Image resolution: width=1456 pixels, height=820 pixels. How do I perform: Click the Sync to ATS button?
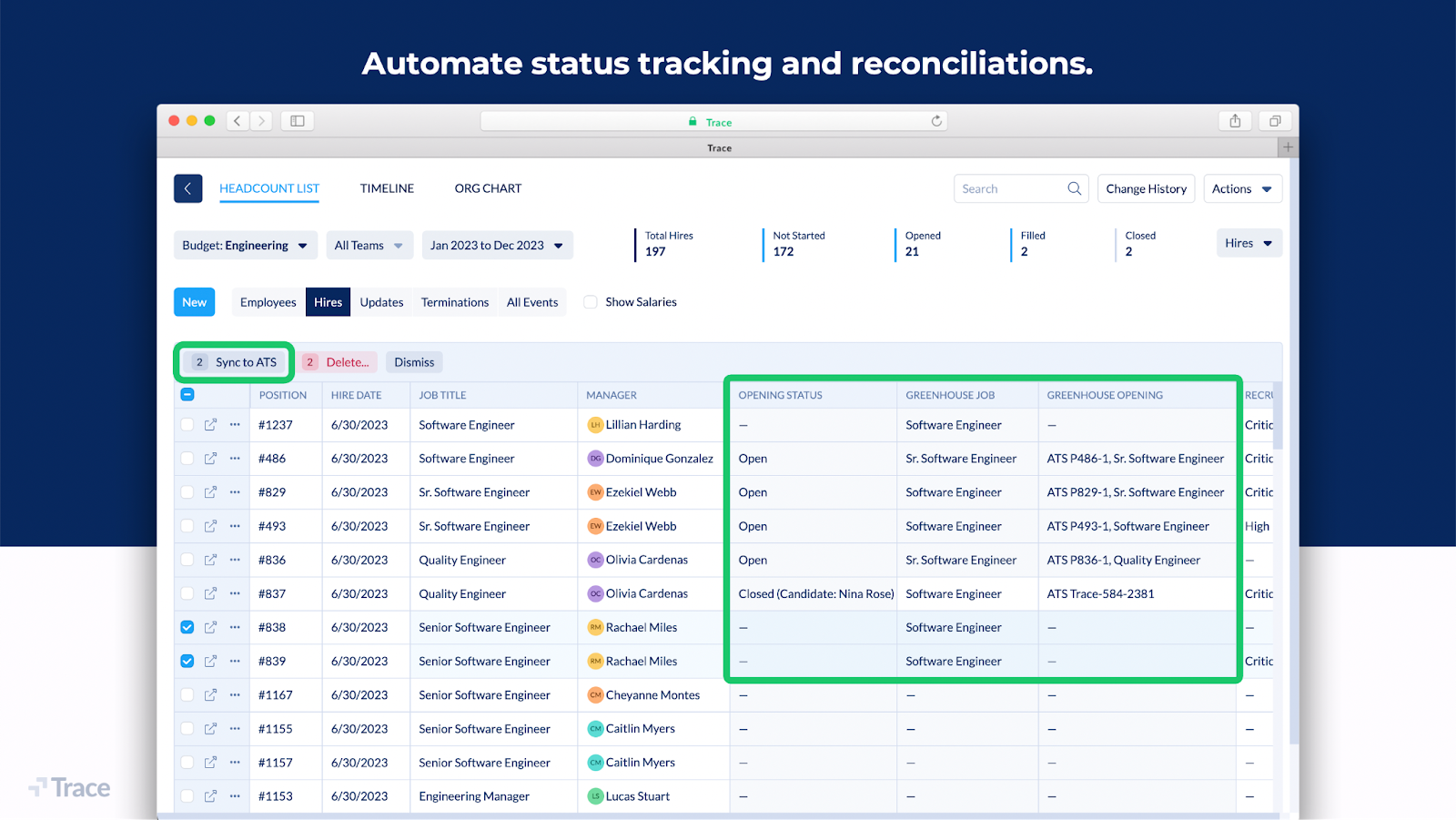click(235, 362)
